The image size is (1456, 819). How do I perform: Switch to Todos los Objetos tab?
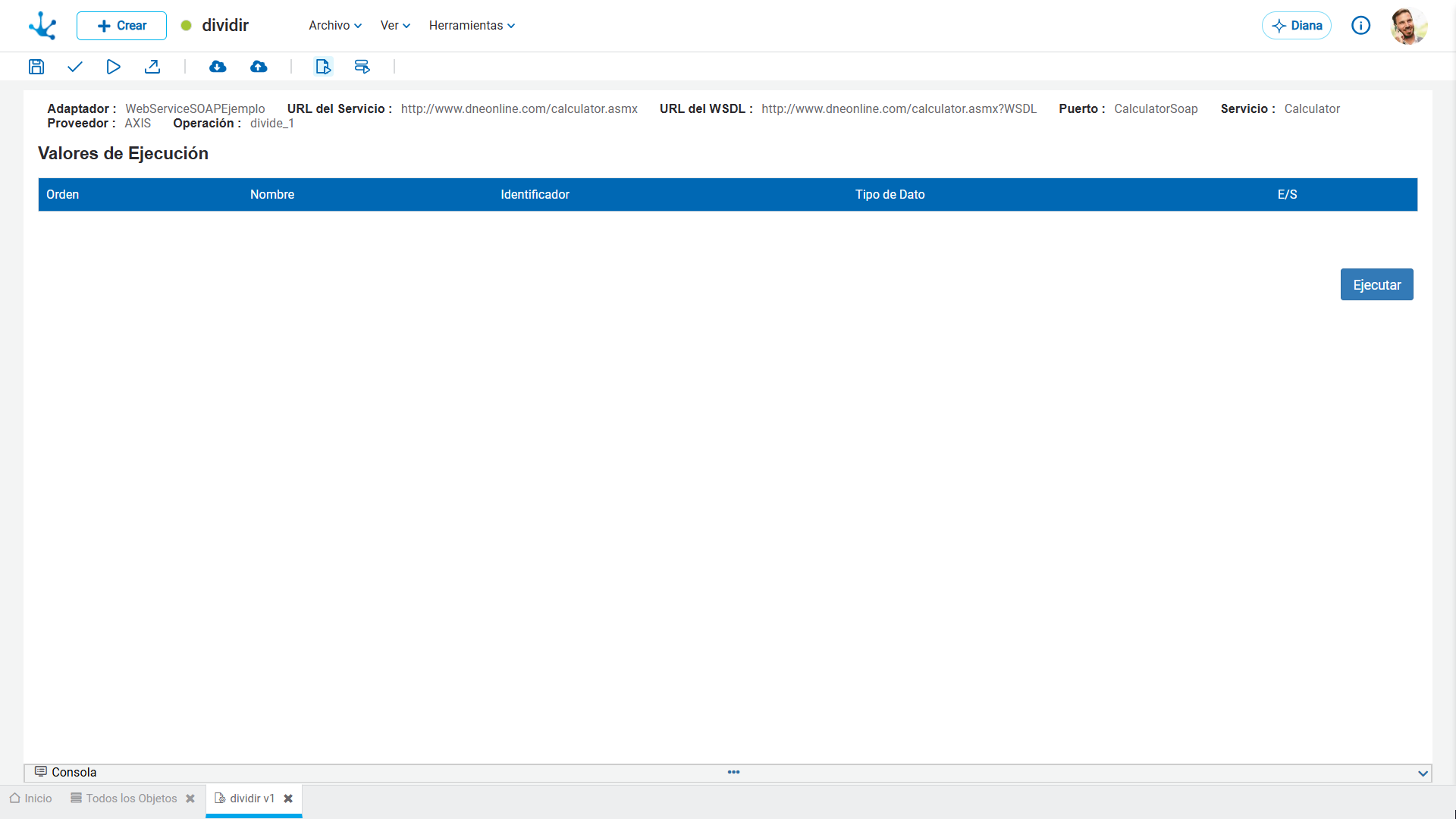pos(124,799)
